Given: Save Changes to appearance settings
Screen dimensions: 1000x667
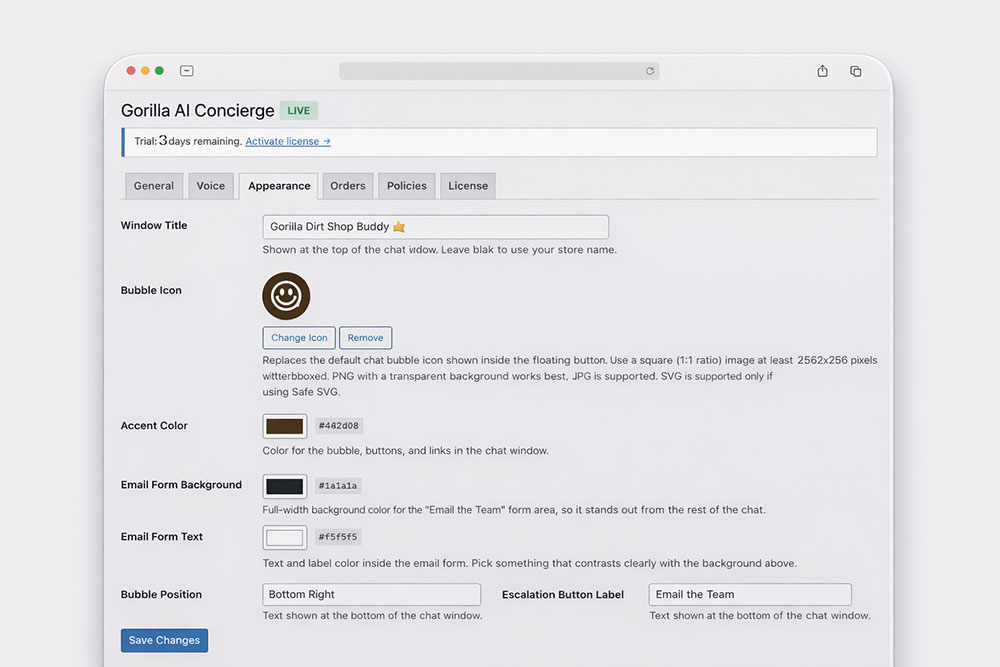Looking at the screenshot, I should 164,641.
